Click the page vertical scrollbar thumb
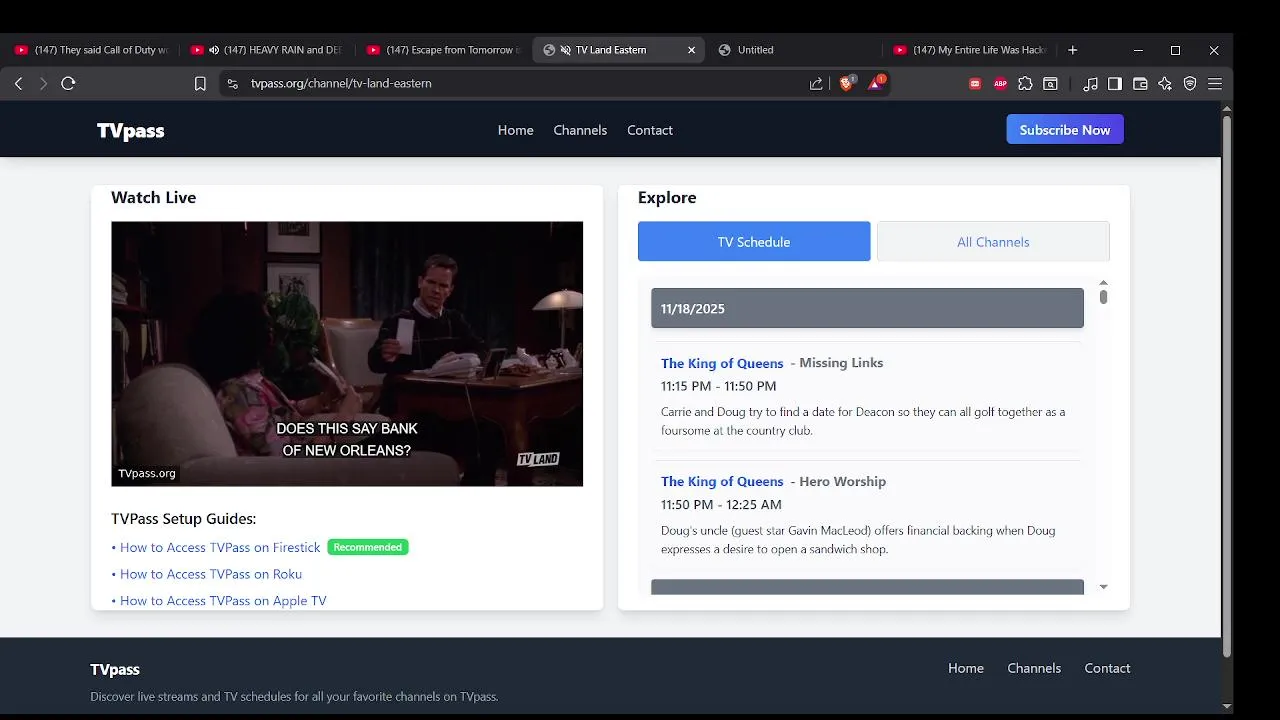The image size is (1280, 720). pyautogui.click(x=1227, y=387)
